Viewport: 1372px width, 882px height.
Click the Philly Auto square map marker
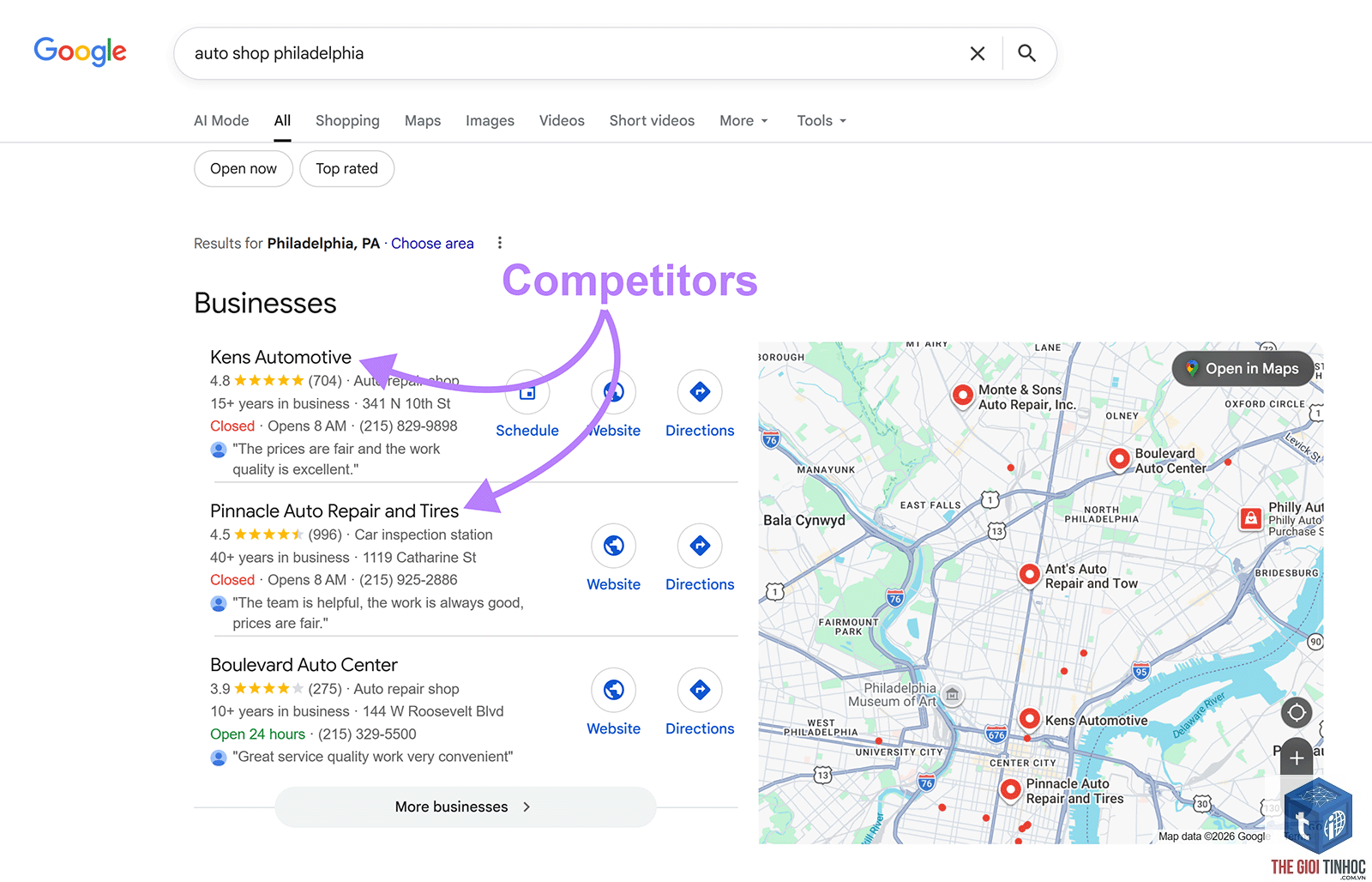pyautogui.click(x=1251, y=518)
